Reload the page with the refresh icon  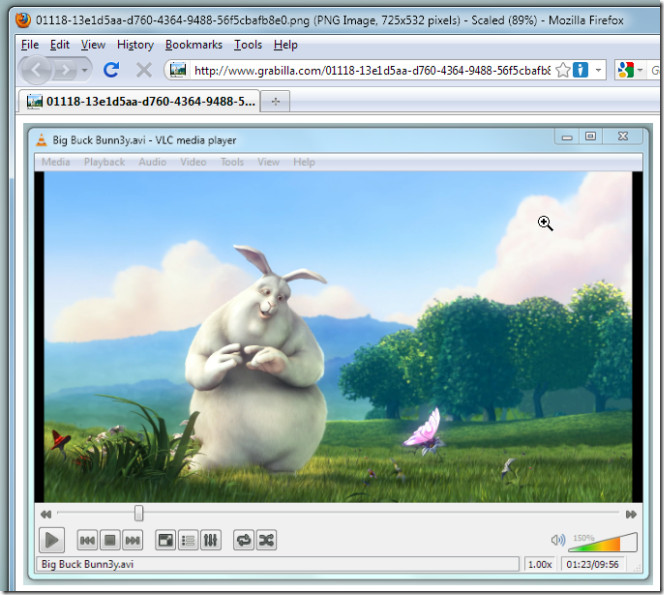(x=111, y=69)
